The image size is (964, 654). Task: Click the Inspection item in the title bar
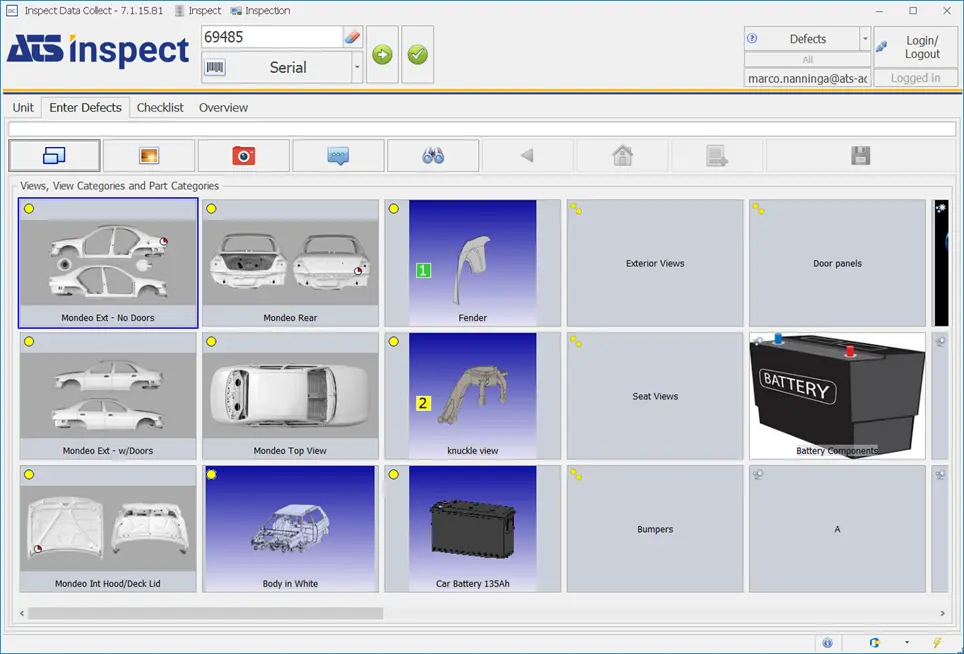261,10
